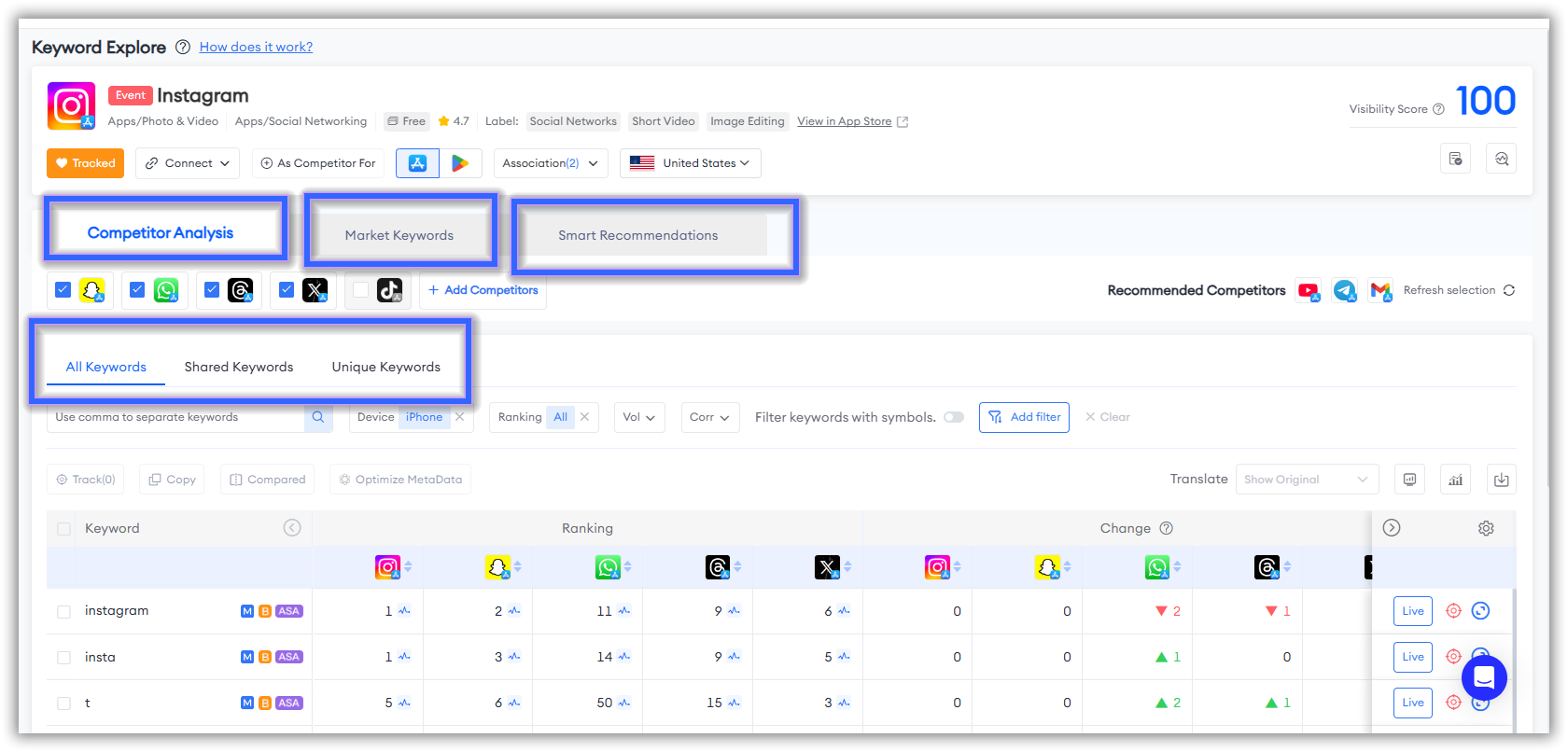Click the refresh selection circular arrow icon
Image resolution: width=1568 pixels, height=752 pixels.
pyautogui.click(x=1509, y=290)
